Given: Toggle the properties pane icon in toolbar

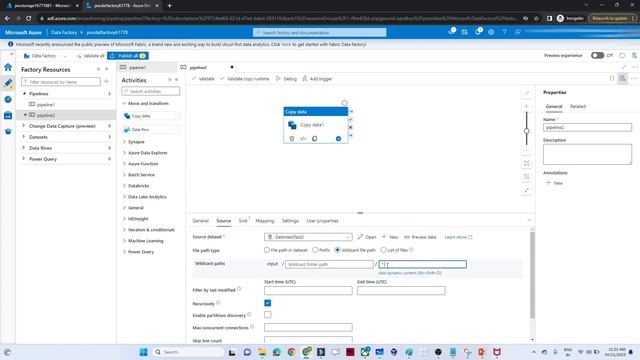Looking at the screenshot, I should pos(622,78).
